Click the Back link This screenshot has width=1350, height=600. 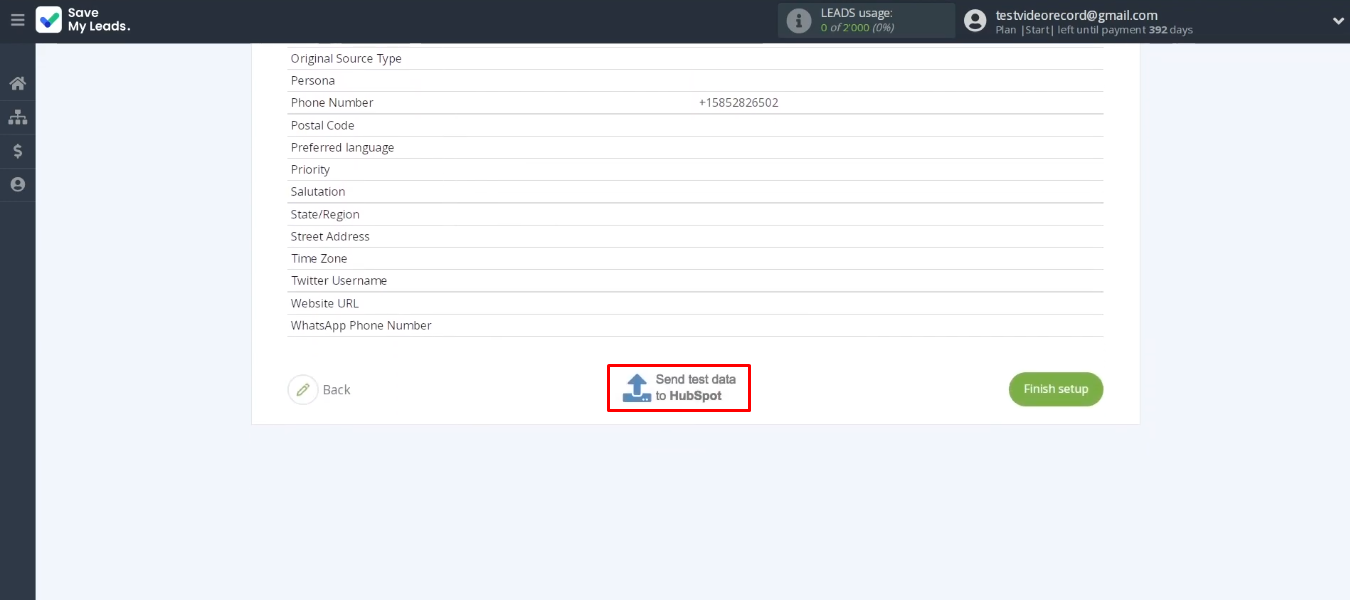[x=336, y=390]
